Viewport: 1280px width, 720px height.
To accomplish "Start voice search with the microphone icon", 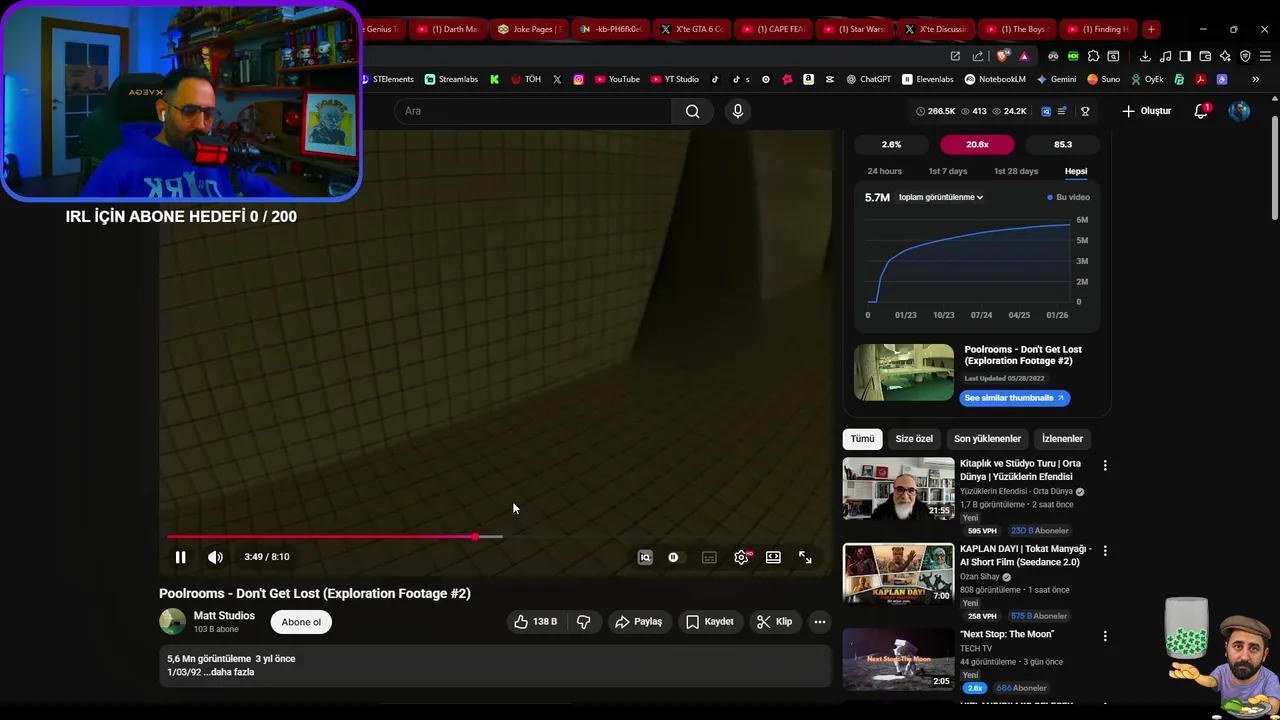I will [x=738, y=111].
